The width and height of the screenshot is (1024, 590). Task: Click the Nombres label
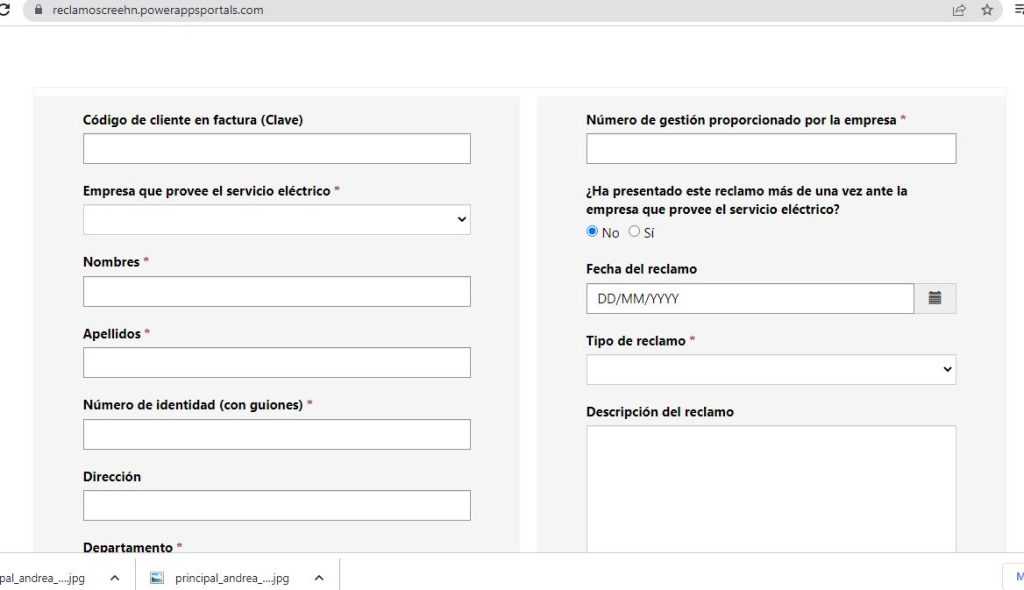pos(111,261)
